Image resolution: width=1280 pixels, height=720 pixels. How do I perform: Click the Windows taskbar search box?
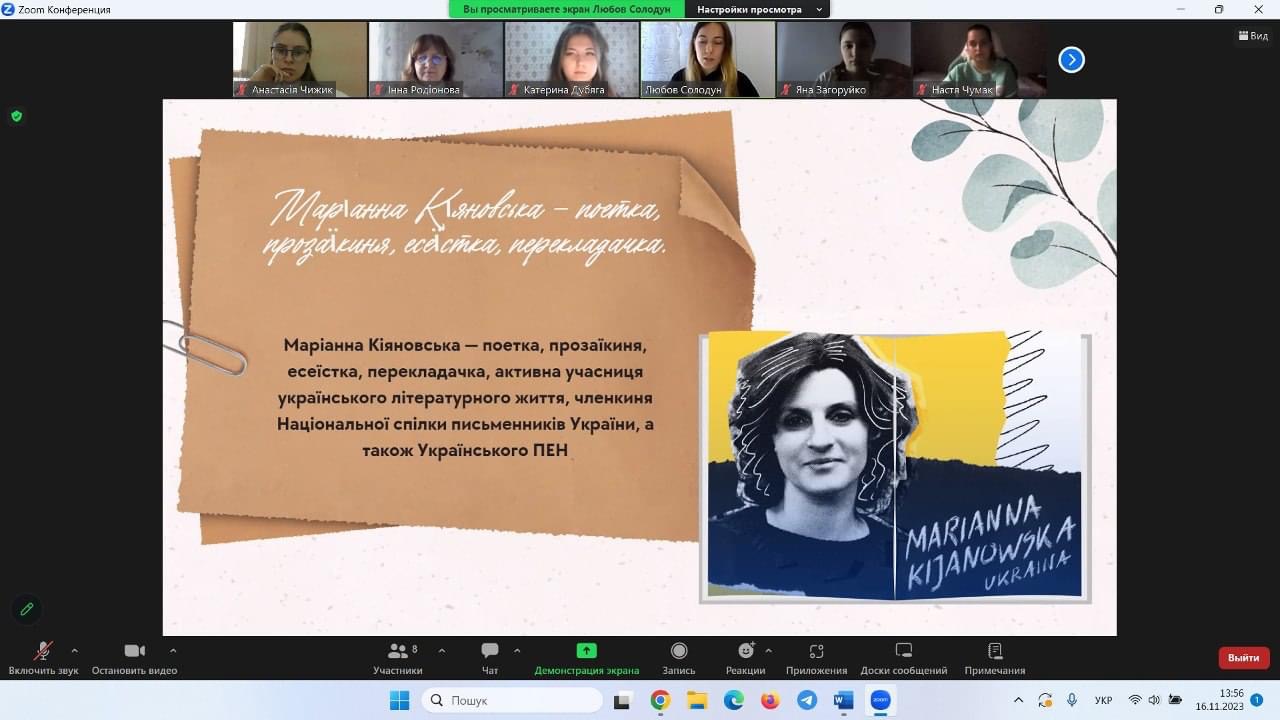pos(512,700)
